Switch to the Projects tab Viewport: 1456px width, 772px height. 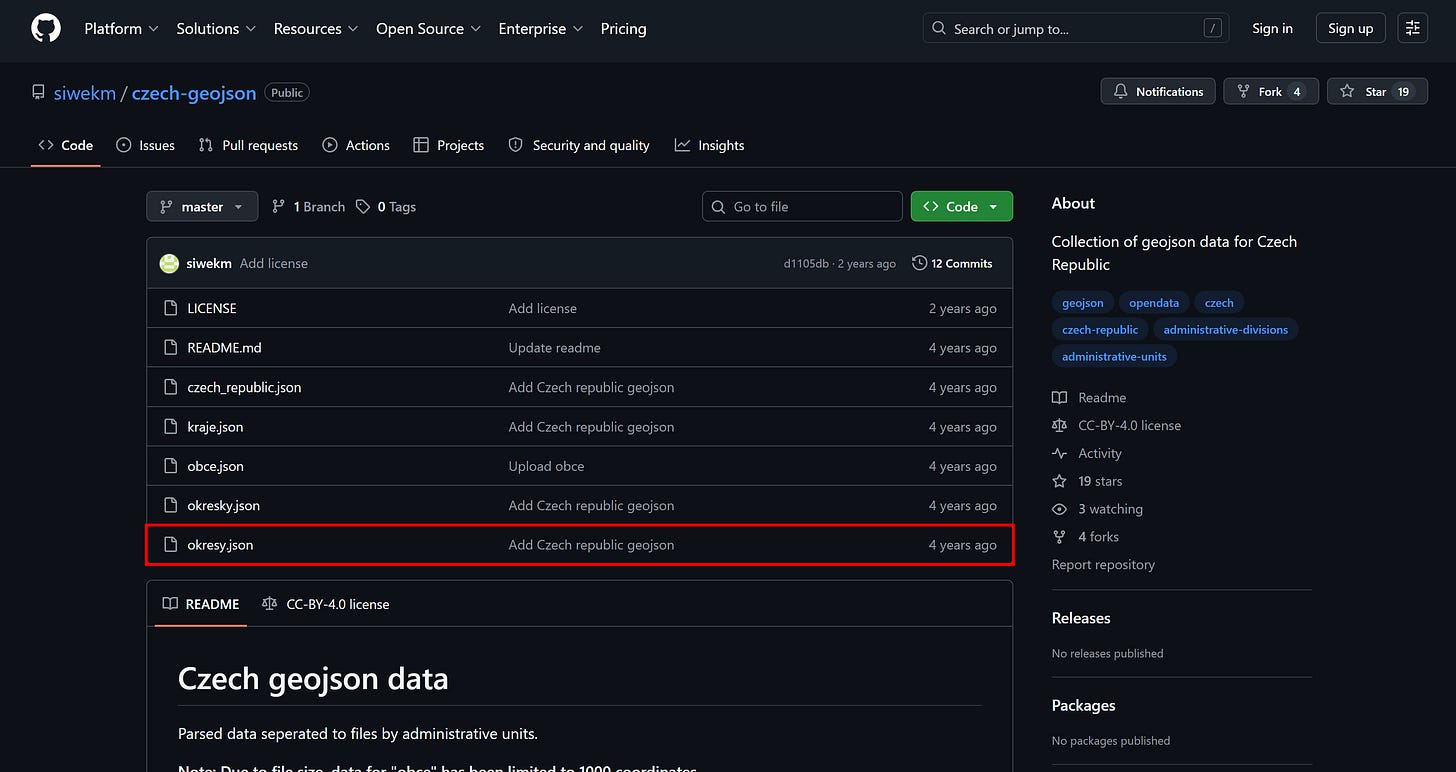pyautogui.click(x=449, y=145)
